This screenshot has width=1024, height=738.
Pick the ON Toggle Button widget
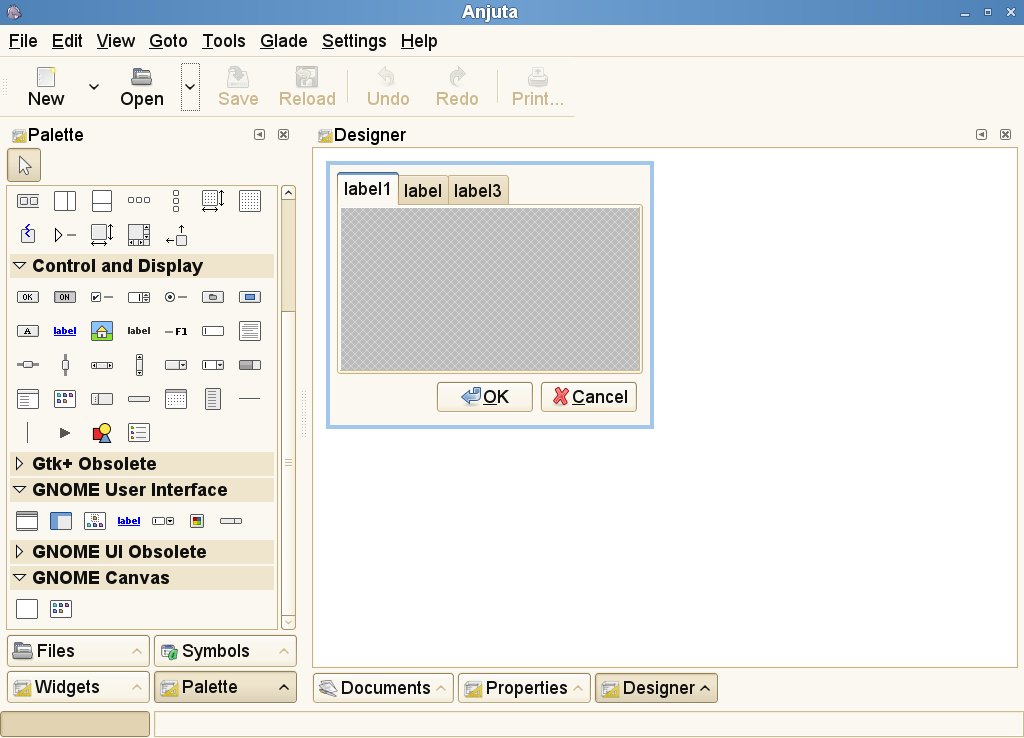[65, 297]
